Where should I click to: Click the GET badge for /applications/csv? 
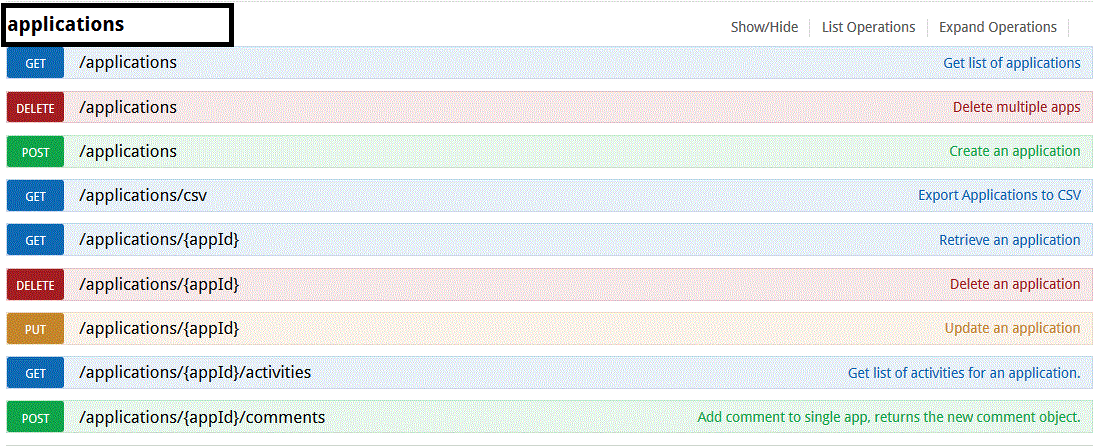pos(35,196)
